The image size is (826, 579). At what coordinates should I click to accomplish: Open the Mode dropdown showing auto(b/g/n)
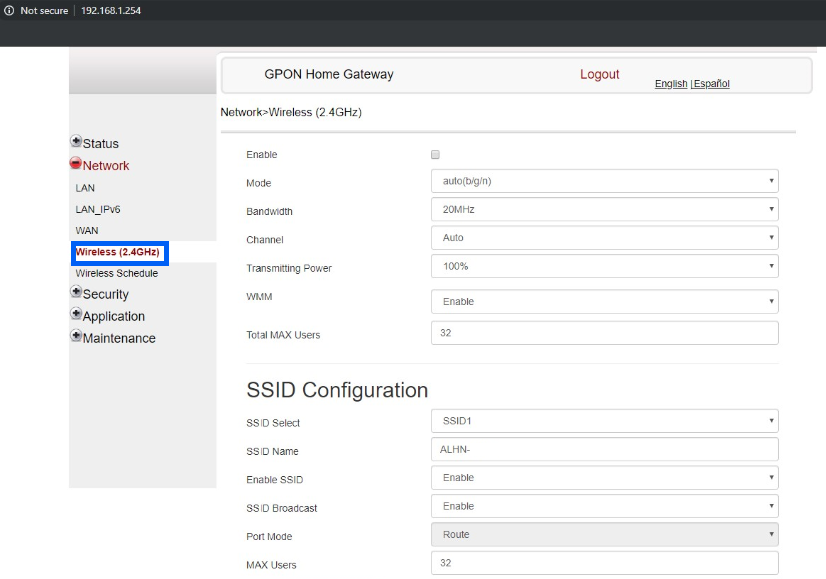tap(605, 181)
